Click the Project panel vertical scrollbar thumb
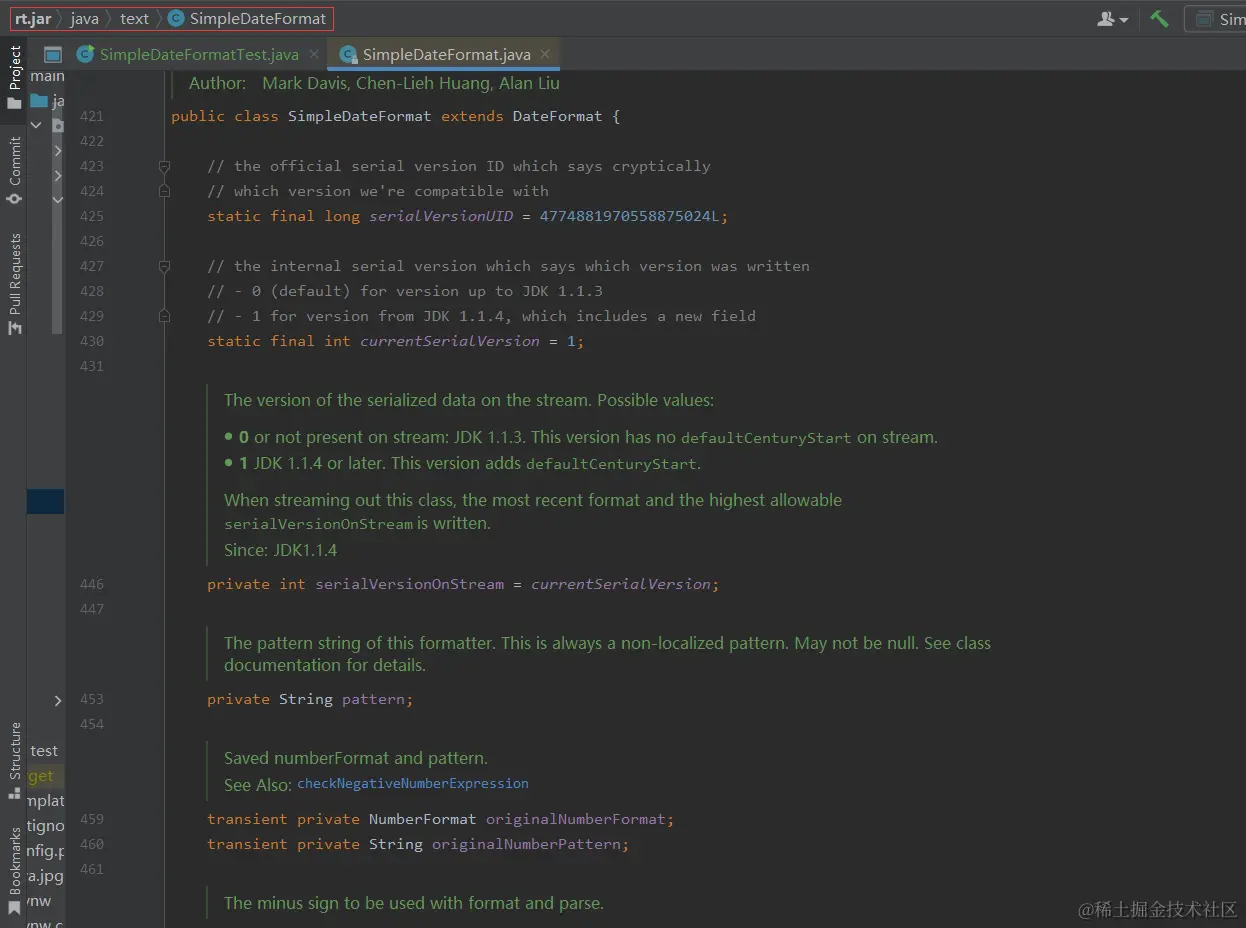 (58, 230)
